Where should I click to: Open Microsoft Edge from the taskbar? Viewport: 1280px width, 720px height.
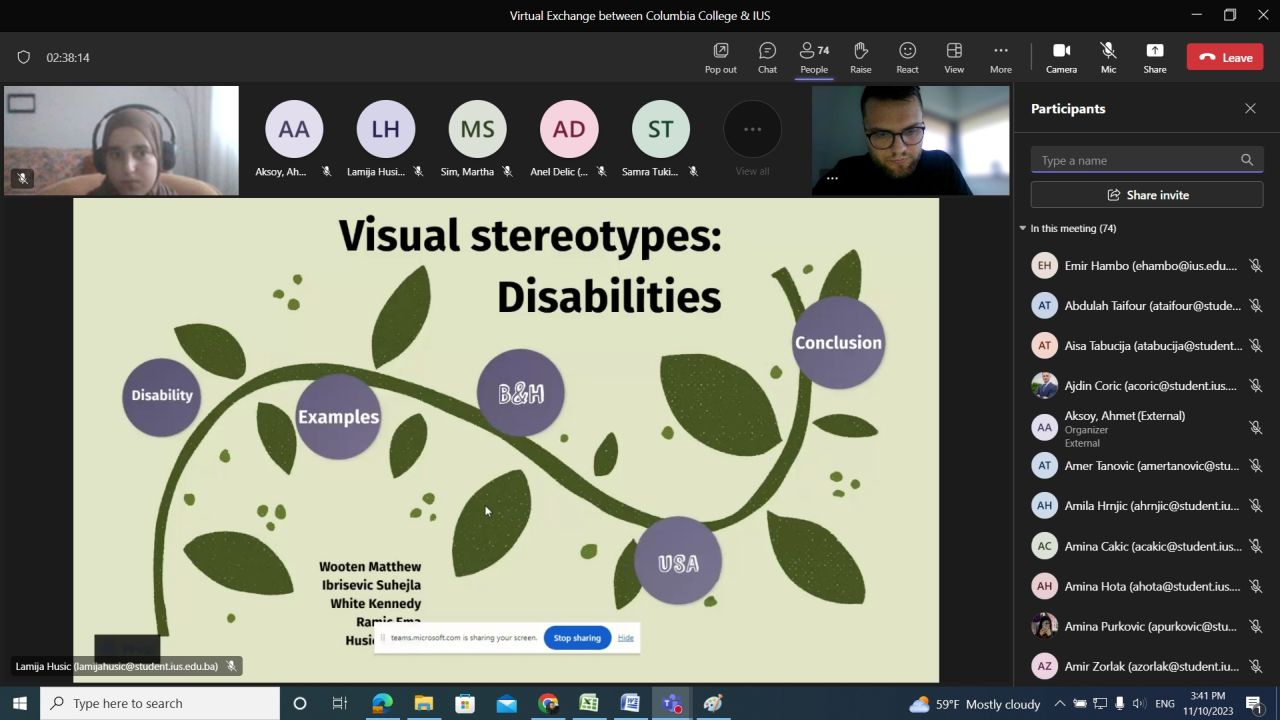point(382,703)
